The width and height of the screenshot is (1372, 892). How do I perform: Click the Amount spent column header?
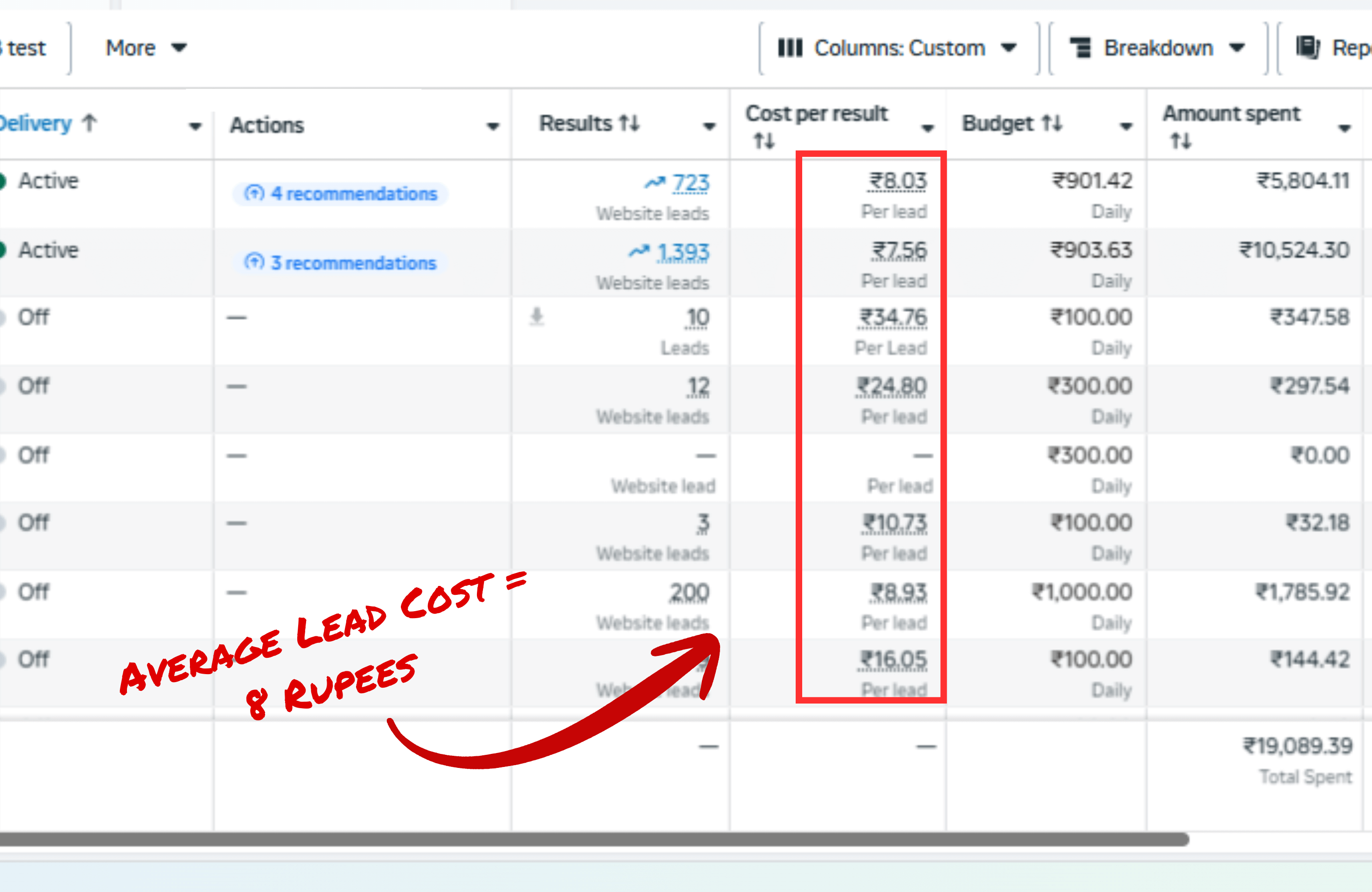pyautogui.click(x=1232, y=113)
